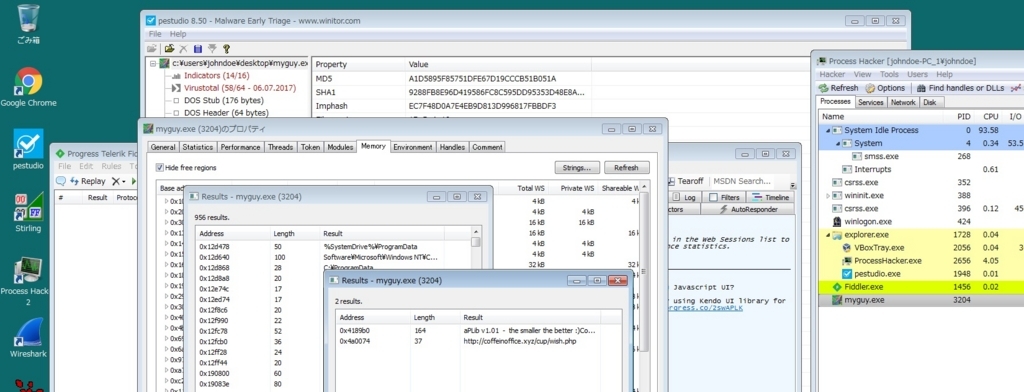Click pestudio's blue save toolbar icon
Viewport: 1024px width, 392px height.
coord(198,48)
